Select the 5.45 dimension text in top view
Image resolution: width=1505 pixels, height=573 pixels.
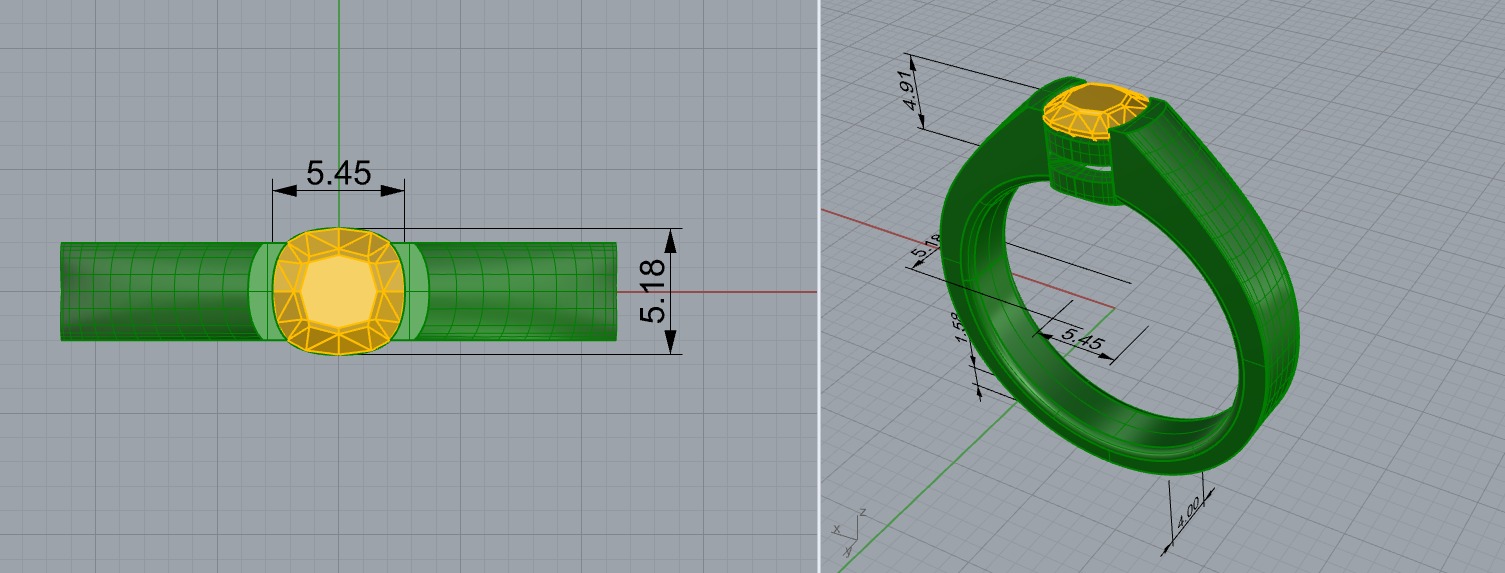(338, 173)
